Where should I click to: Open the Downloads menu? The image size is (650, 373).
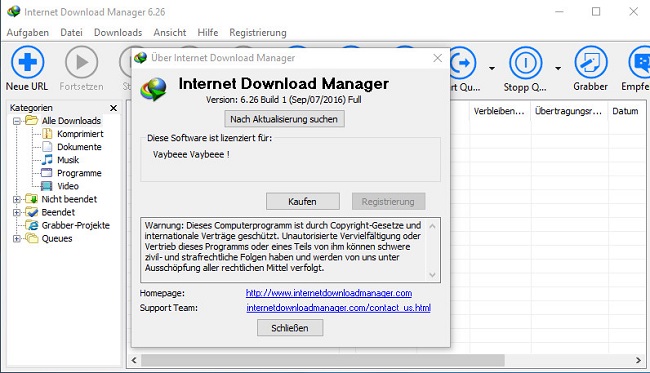[118, 32]
